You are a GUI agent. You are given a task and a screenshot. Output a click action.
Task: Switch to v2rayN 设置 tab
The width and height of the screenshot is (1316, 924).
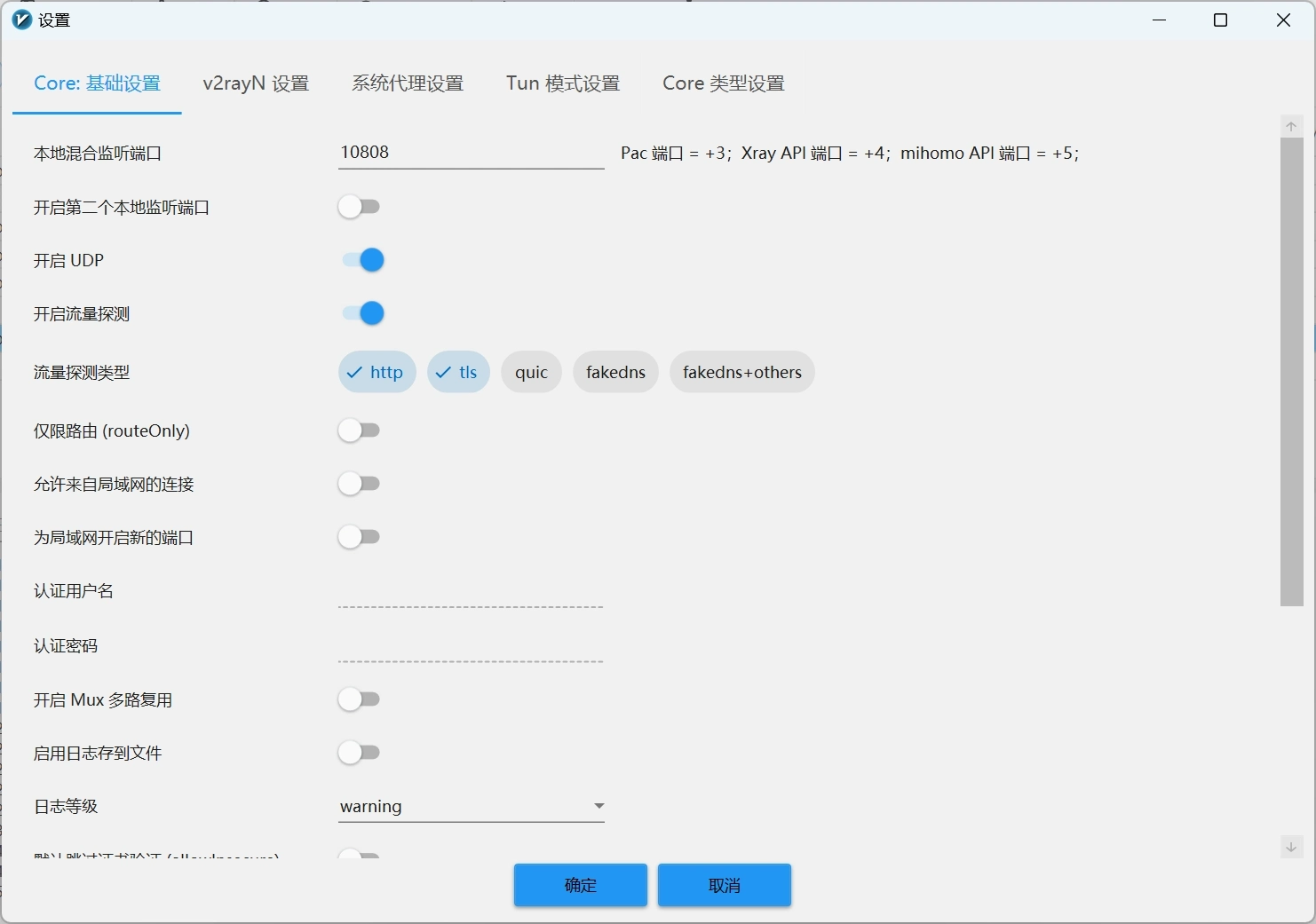(x=256, y=83)
